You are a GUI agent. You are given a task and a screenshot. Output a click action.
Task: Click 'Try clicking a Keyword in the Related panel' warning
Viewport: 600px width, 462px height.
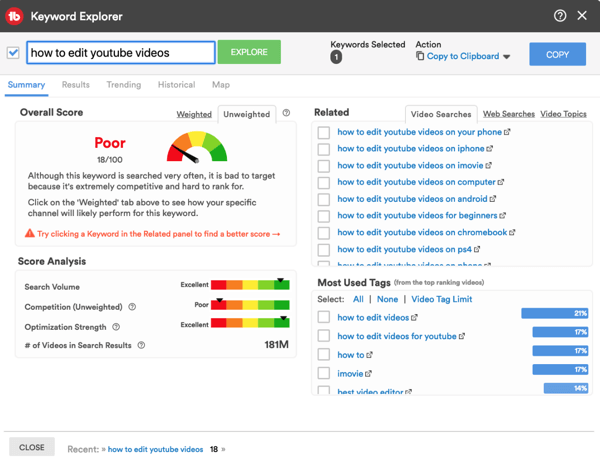[x=158, y=233]
